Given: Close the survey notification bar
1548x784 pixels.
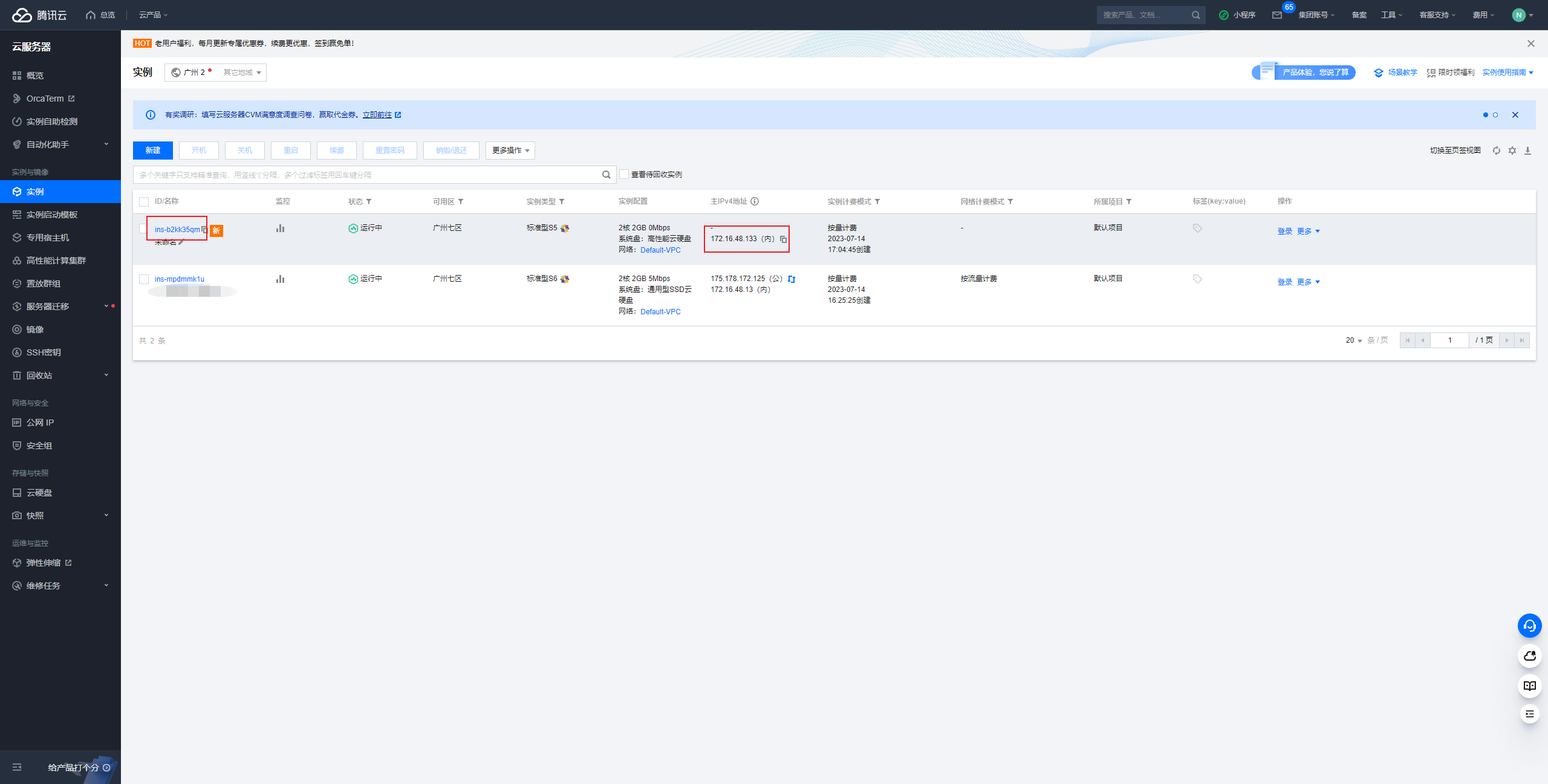Looking at the screenshot, I should [1515, 115].
